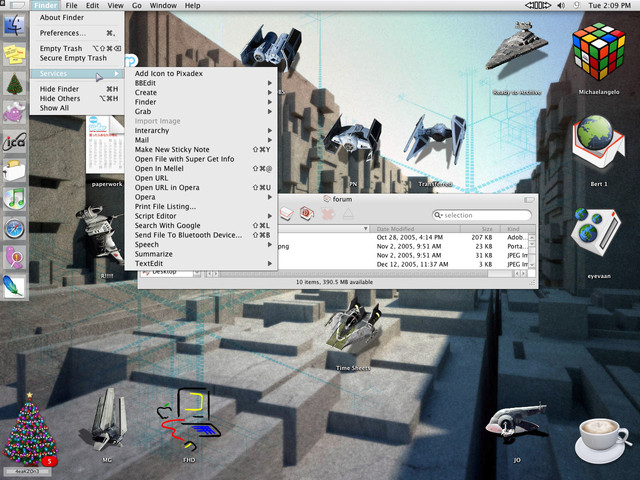640x480 pixels.
Task: Open the Christmas tree app in dock
Action: point(15,84)
